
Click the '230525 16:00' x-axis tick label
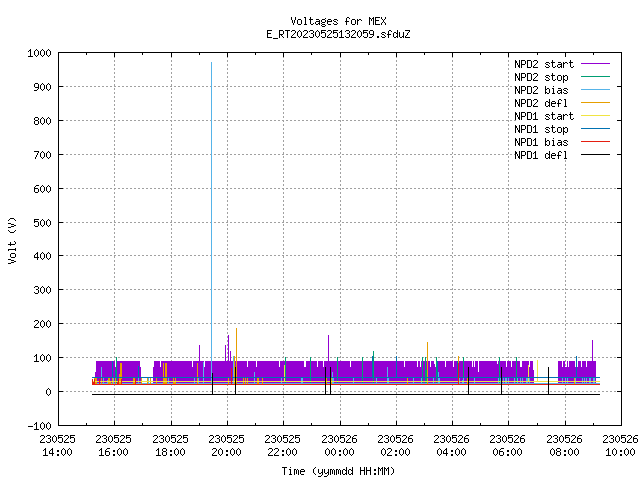point(114,446)
